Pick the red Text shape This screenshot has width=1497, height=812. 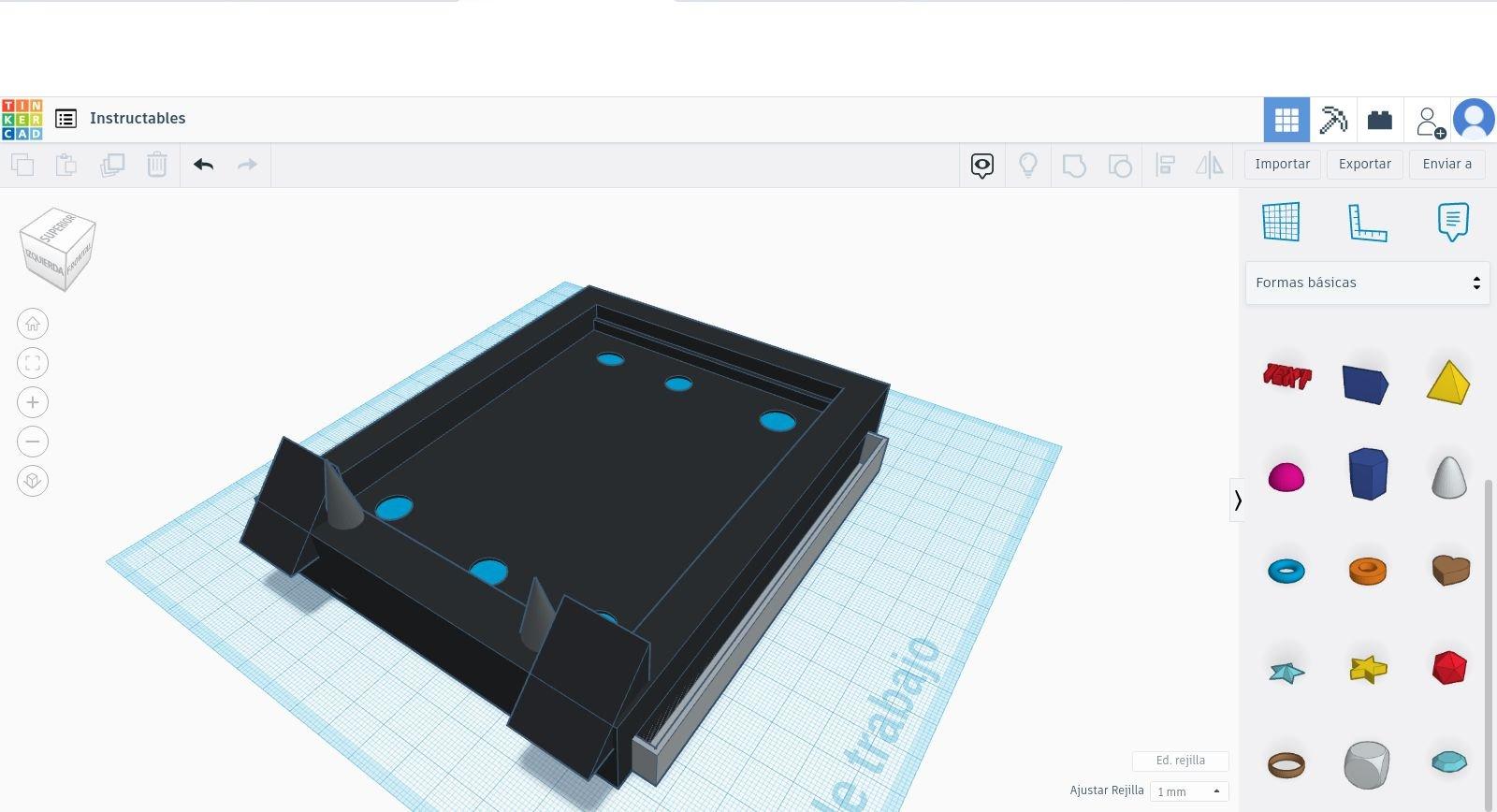(x=1286, y=376)
